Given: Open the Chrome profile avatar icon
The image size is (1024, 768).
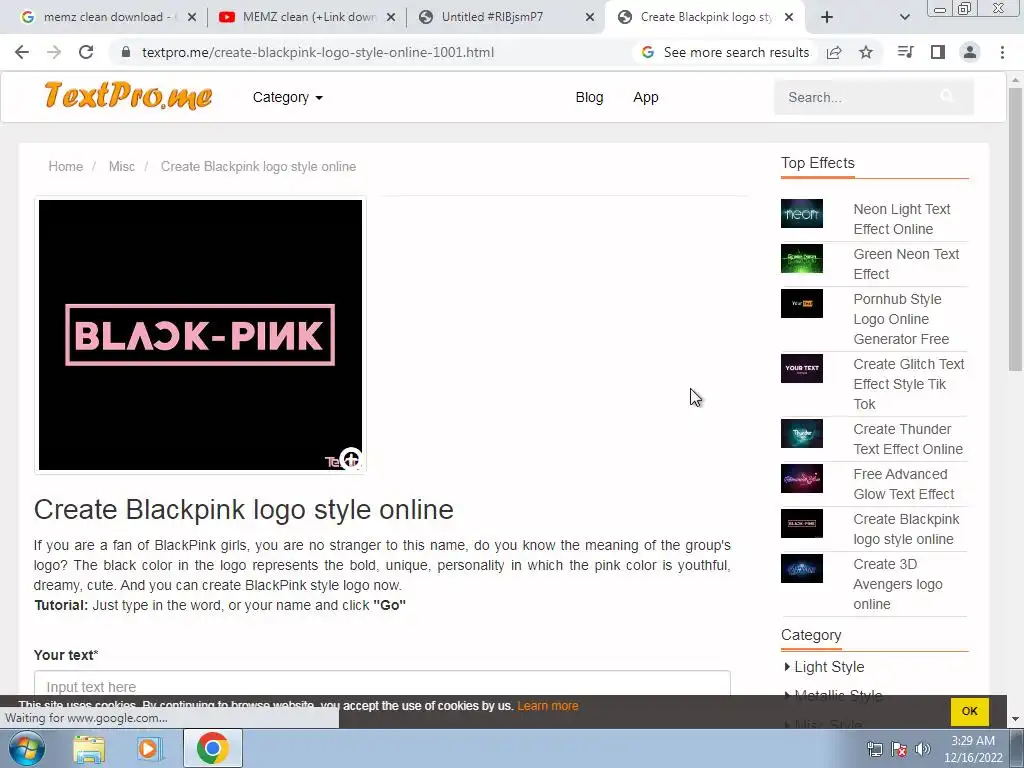Looking at the screenshot, I should (970, 52).
